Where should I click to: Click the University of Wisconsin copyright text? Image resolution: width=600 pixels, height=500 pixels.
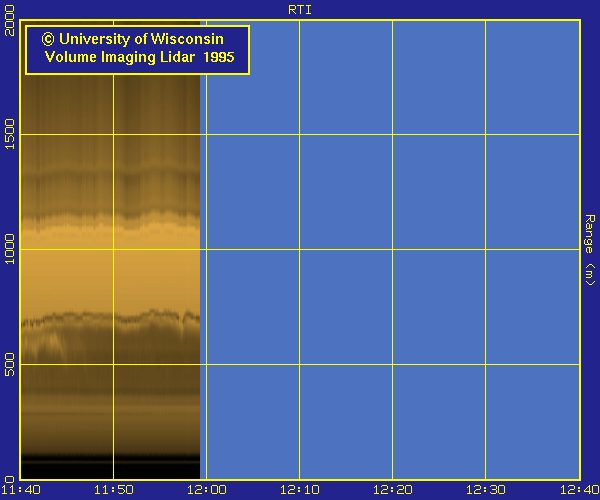point(132,39)
